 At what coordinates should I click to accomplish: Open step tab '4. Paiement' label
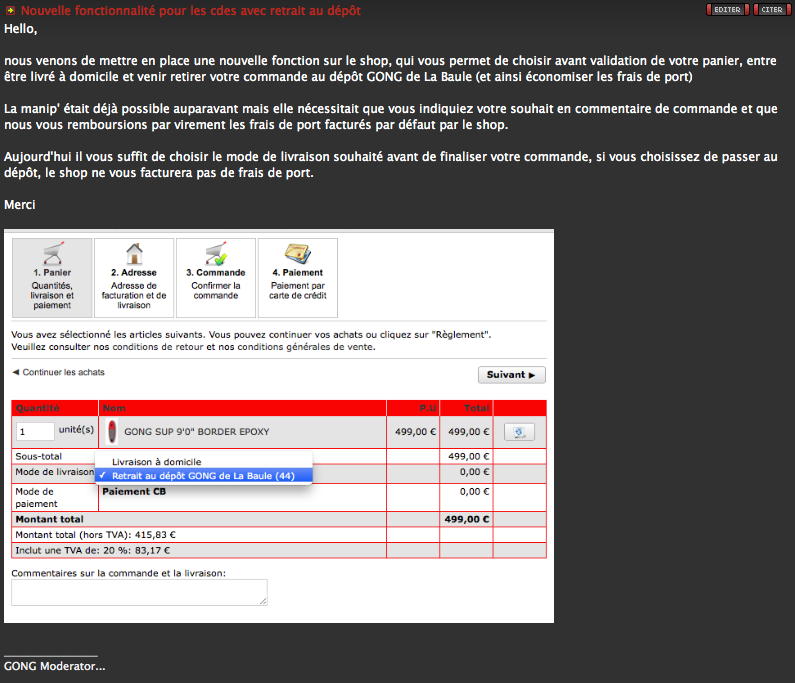point(297,272)
